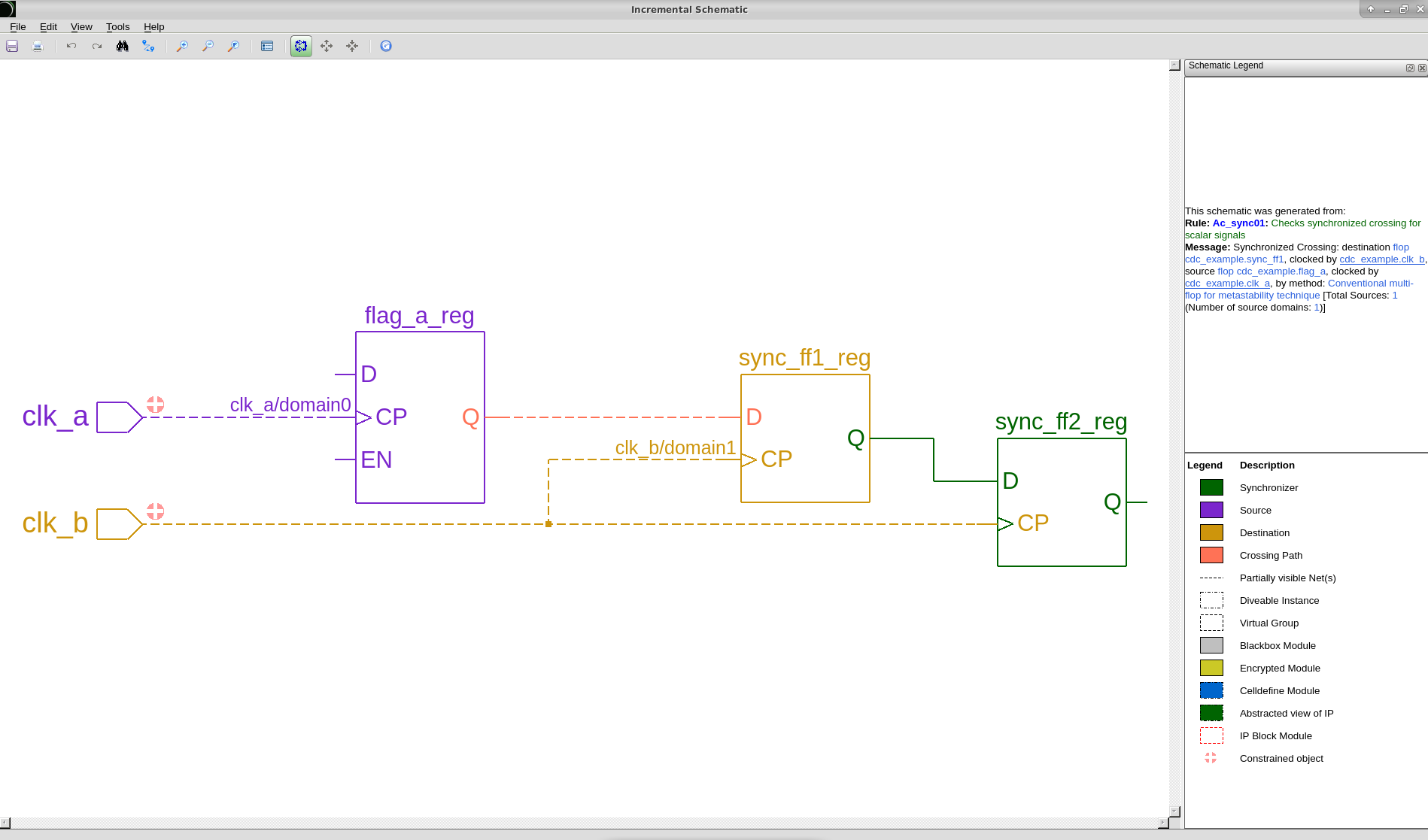1428x840 pixels.
Task: Follow the cdc_example.clk_b link
Action: coord(1382,259)
